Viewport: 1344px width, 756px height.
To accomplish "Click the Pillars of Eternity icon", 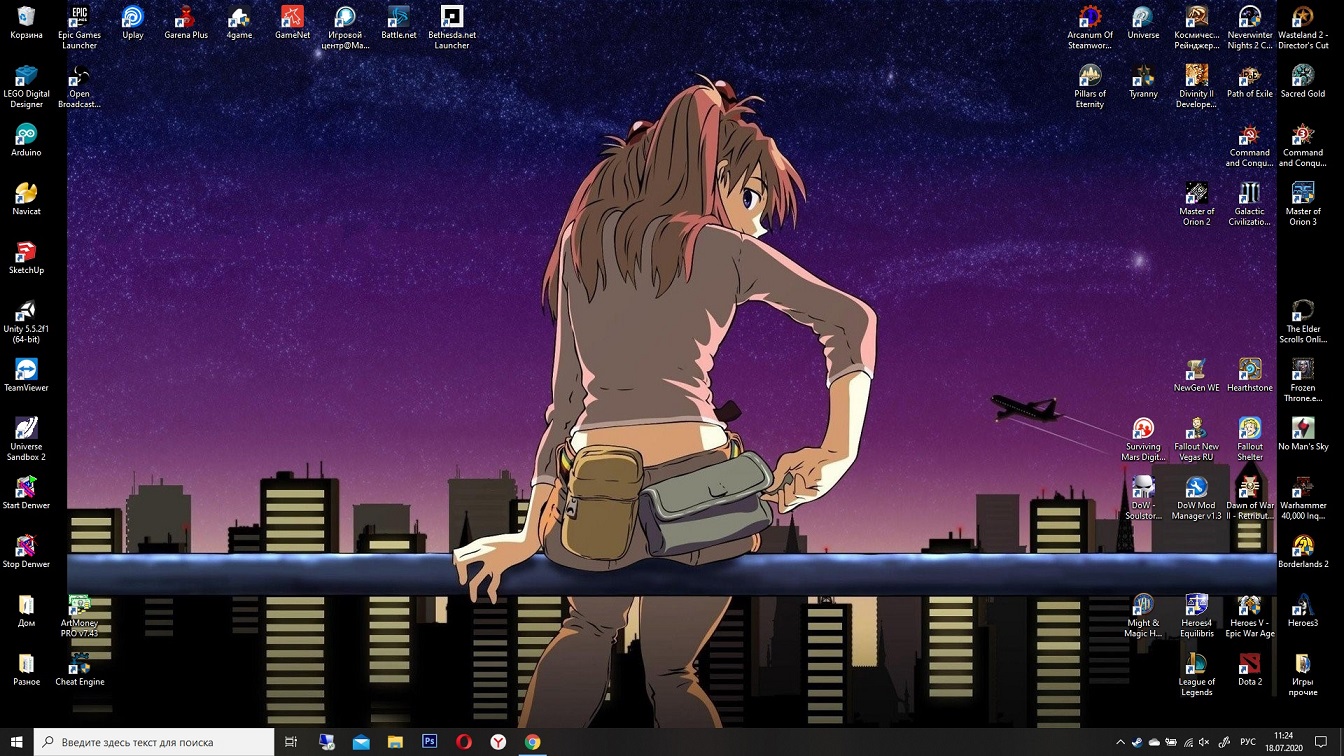I will (1090, 87).
